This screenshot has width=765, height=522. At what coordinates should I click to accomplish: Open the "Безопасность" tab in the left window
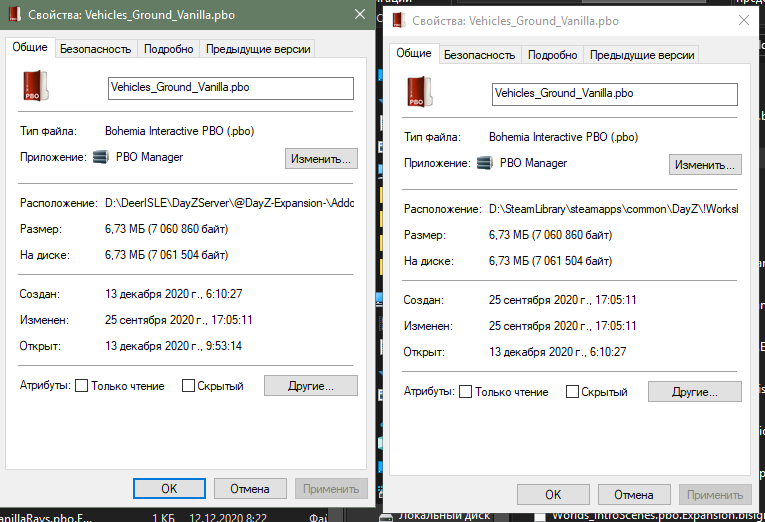click(96, 49)
